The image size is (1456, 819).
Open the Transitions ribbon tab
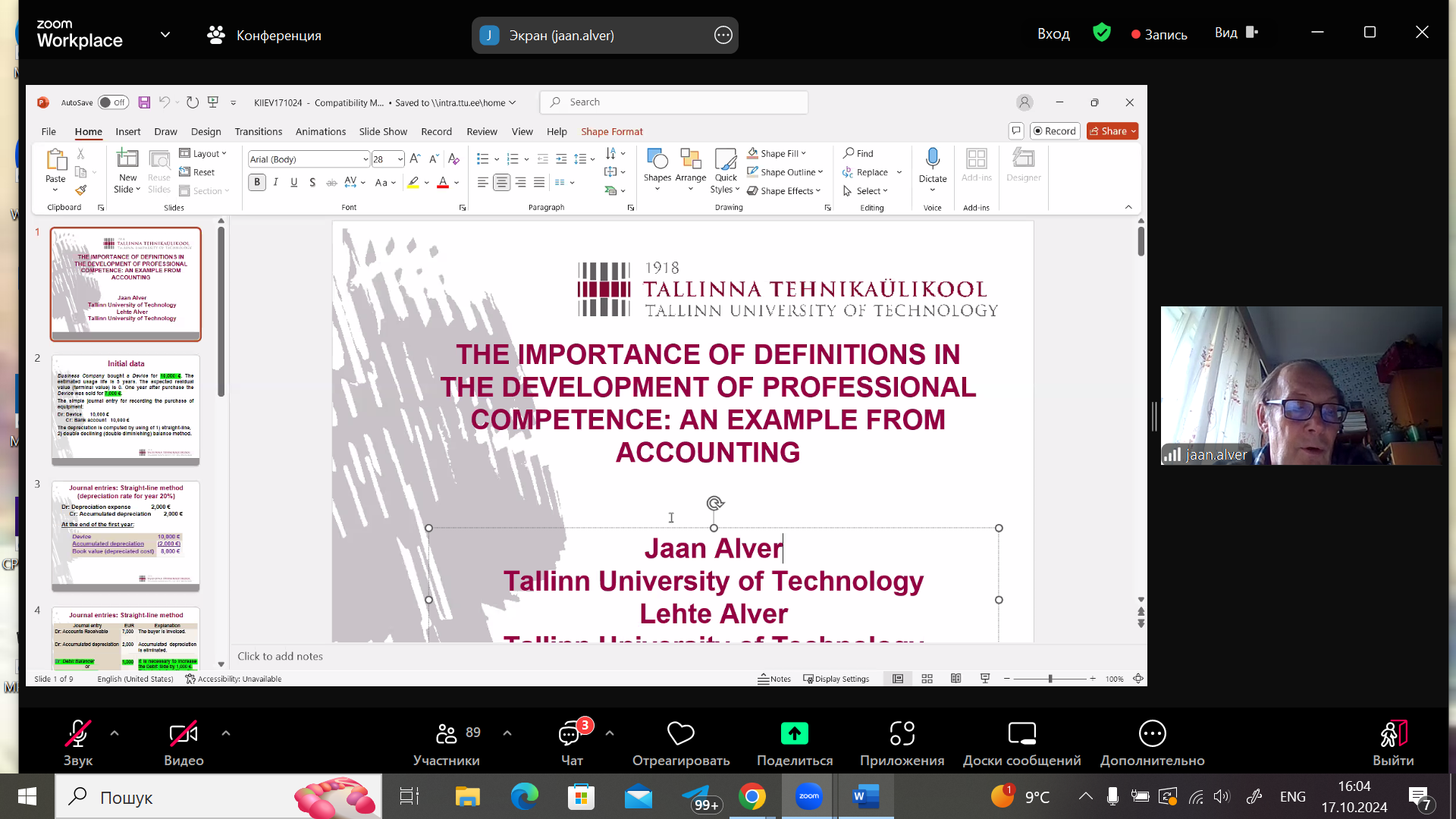[258, 131]
